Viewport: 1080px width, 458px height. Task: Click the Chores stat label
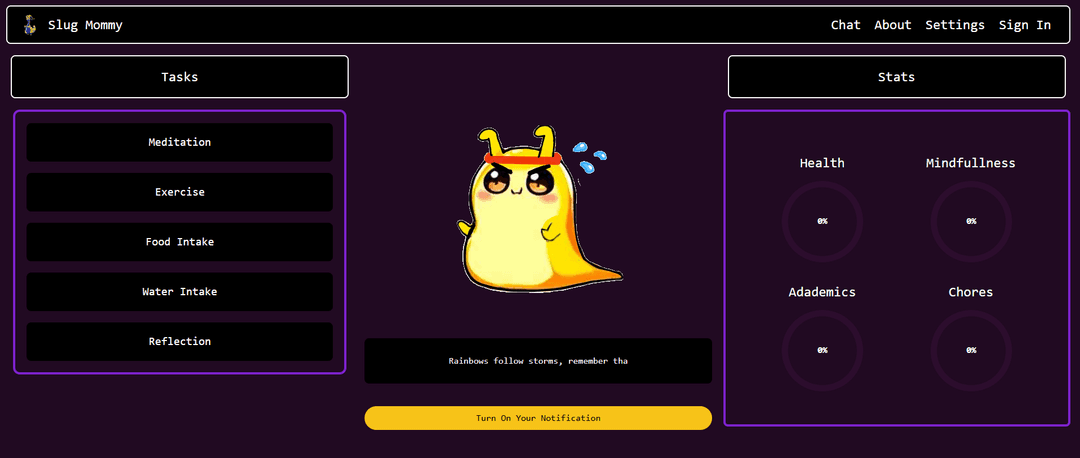tap(970, 292)
